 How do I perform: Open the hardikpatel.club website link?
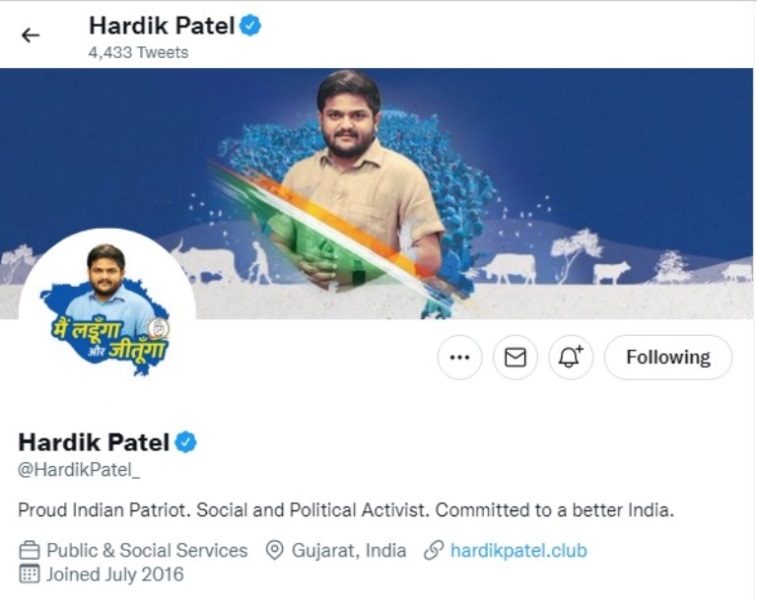(519, 550)
